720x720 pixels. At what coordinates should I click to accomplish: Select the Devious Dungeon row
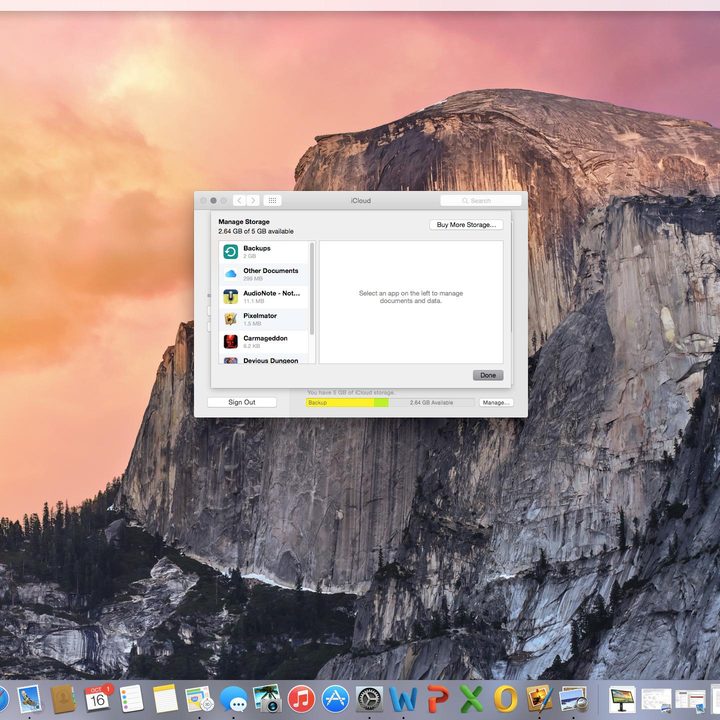click(264, 360)
